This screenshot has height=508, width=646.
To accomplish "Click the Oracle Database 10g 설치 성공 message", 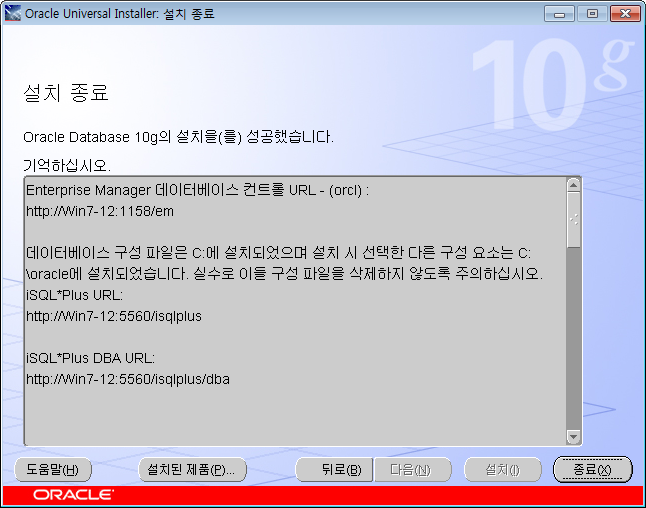I will tap(178, 137).
